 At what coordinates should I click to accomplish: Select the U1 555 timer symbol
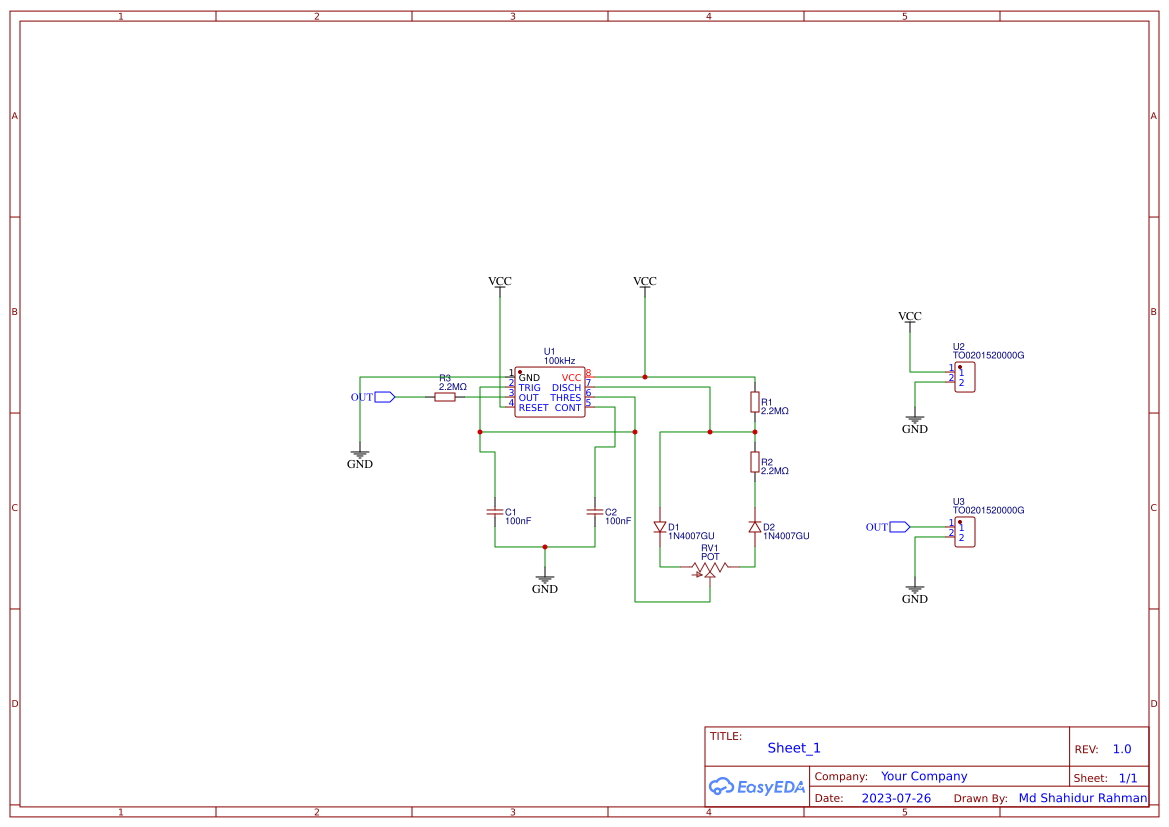[x=548, y=392]
